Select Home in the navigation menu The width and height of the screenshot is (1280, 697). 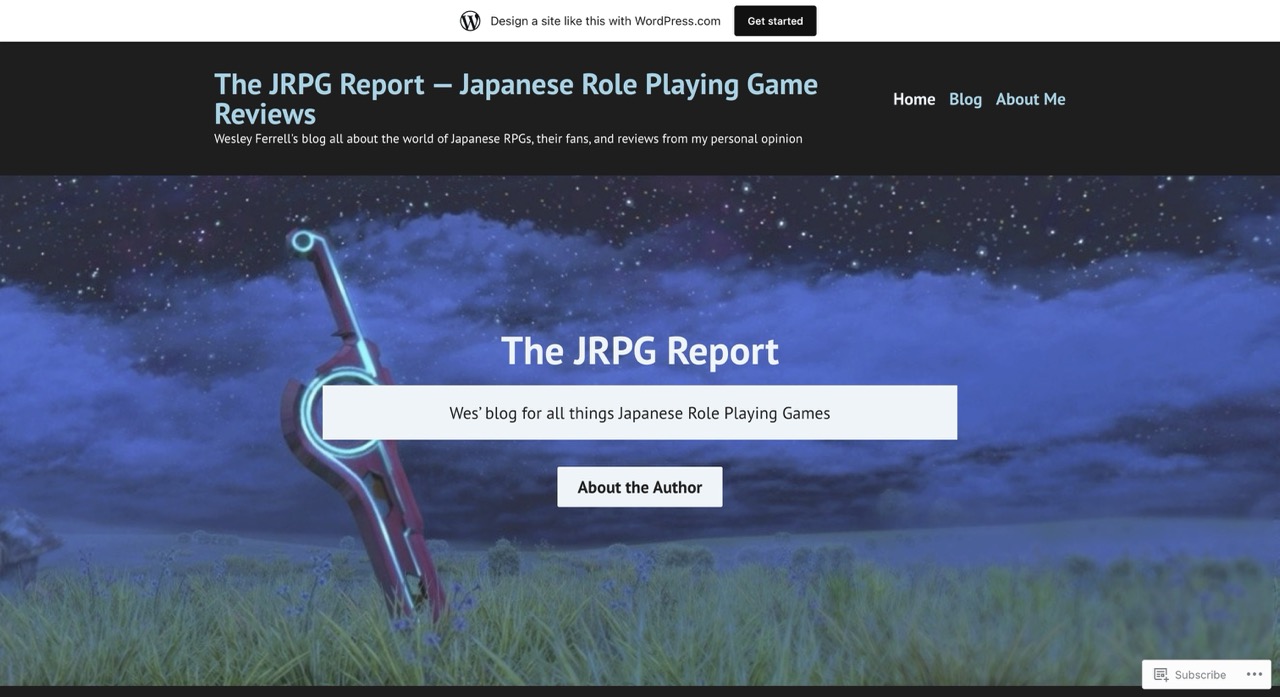pos(913,98)
